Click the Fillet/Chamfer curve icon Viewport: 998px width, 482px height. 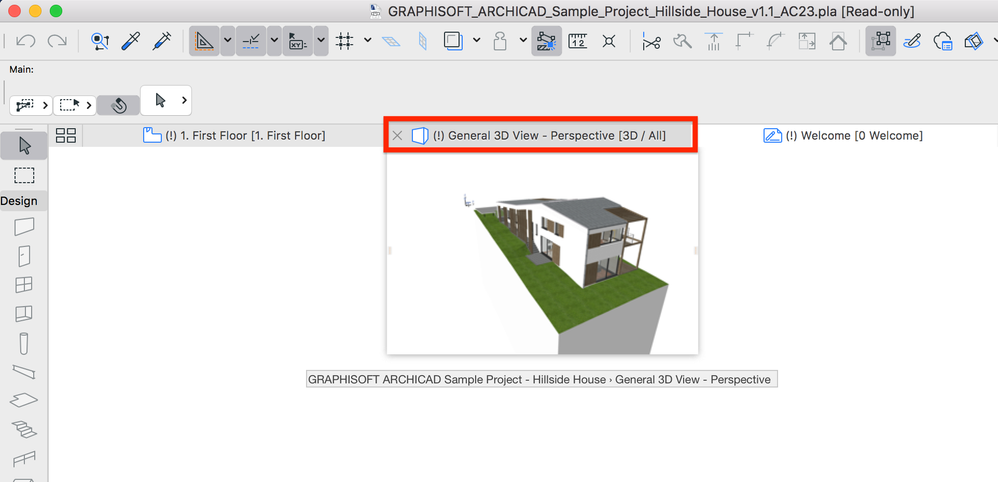776,41
